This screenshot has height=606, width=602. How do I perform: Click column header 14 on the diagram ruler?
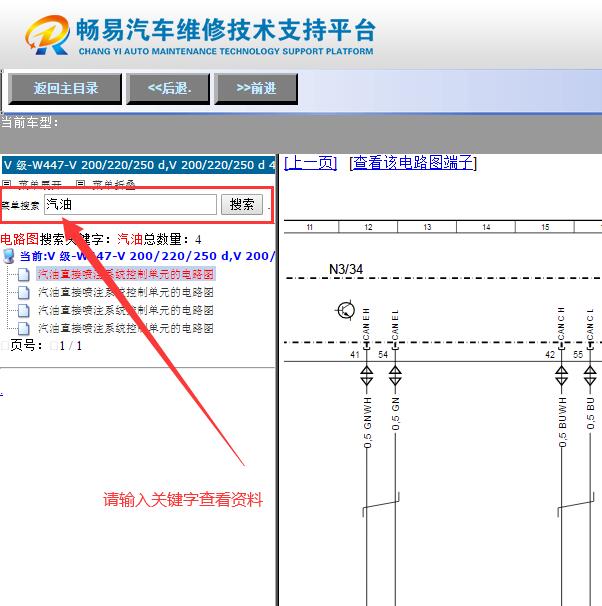tap(486, 227)
